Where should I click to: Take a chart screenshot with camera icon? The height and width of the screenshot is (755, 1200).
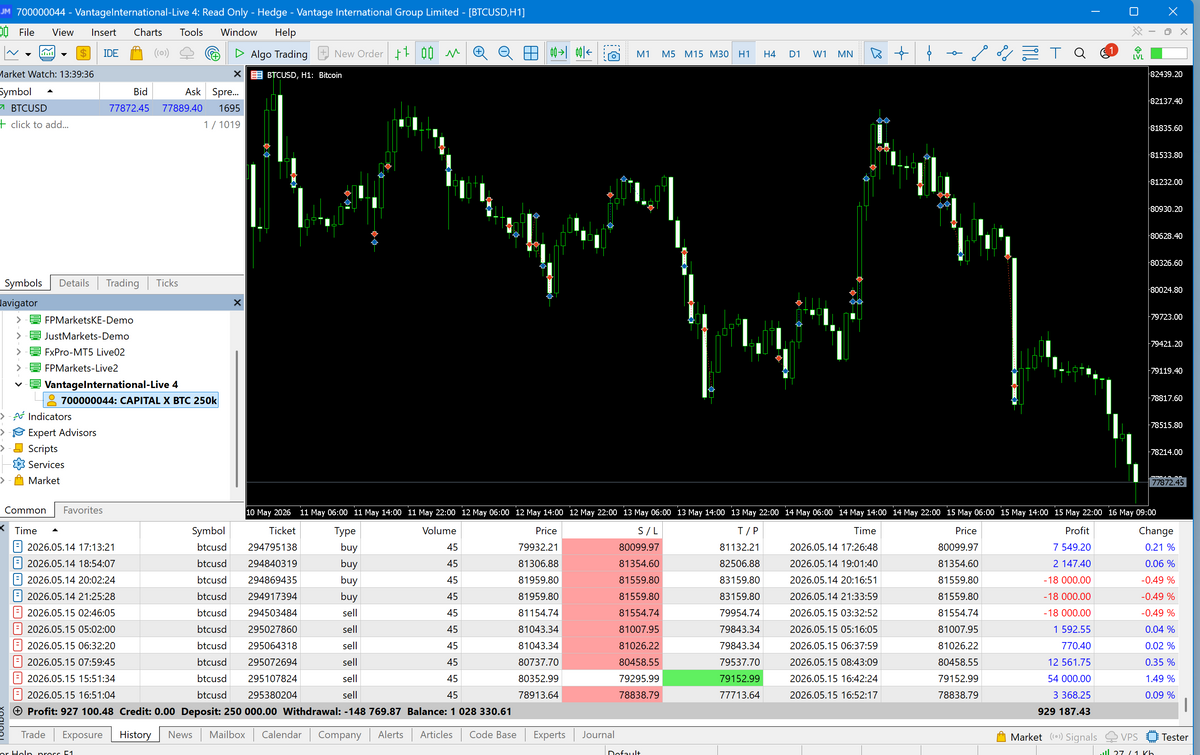tap(611, 53)
